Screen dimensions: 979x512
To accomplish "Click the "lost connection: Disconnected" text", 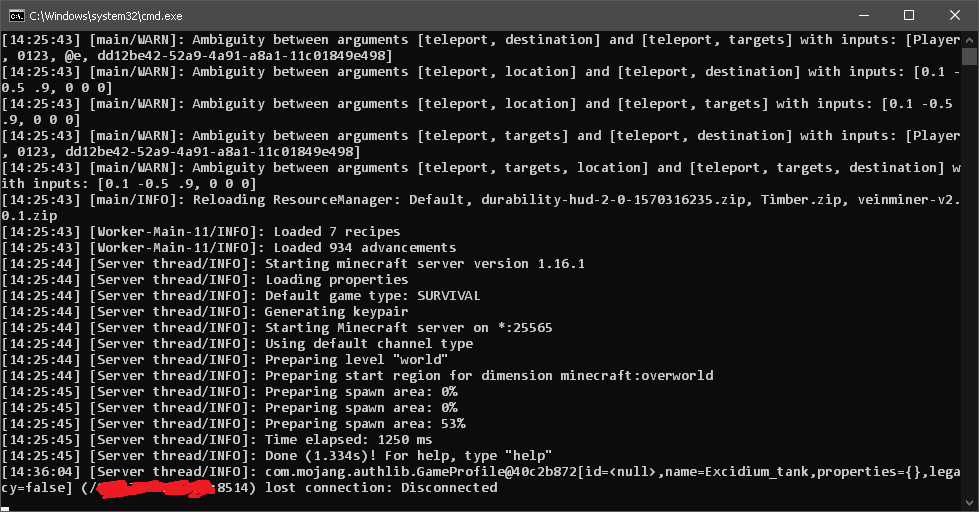I will click(381, 487).
